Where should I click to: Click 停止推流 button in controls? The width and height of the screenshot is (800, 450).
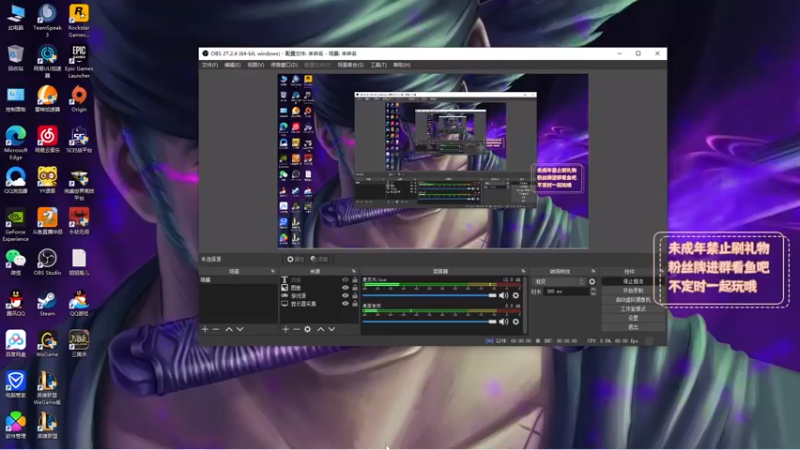pyautogui.click(x=633, y=281)
